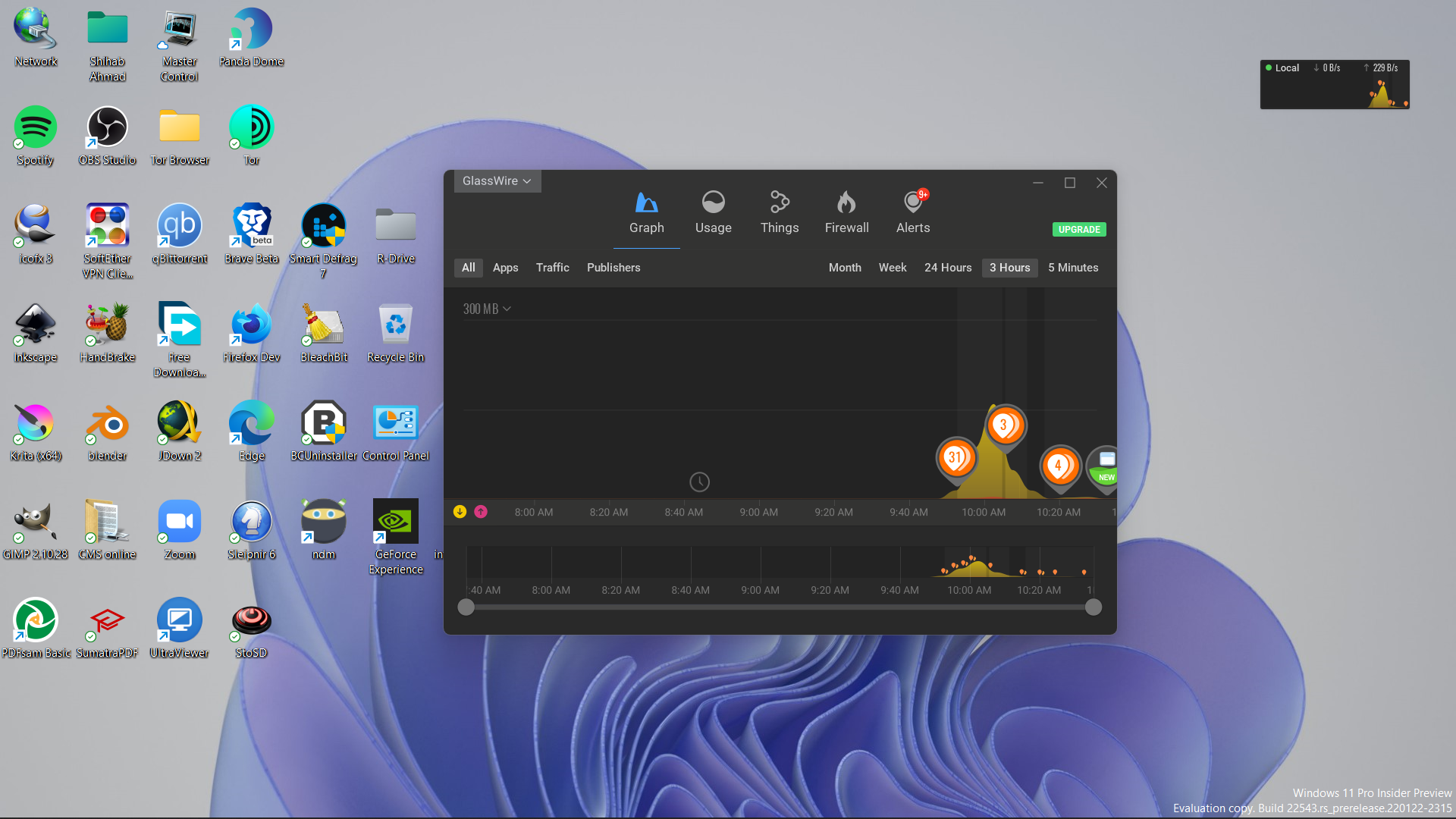Select the Spotify desktop icon
The height and width of the screenshot is (819, 1456).
click(36, 135)
